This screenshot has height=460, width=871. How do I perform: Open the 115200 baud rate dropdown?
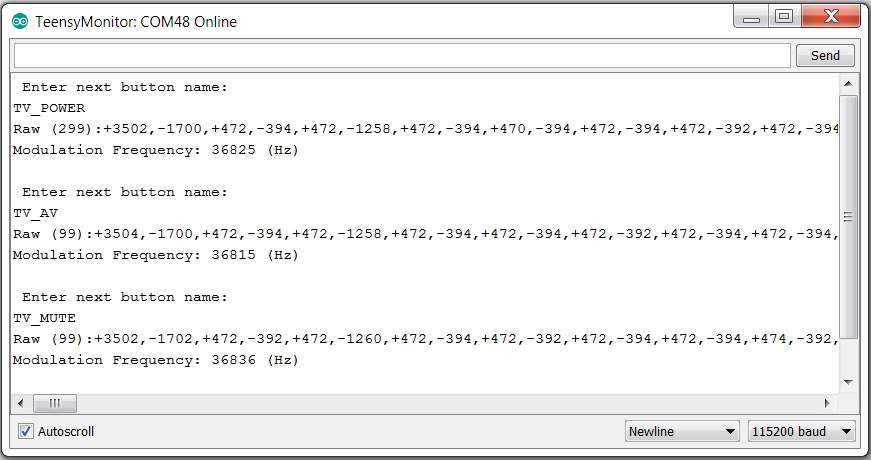coord(802,432)
